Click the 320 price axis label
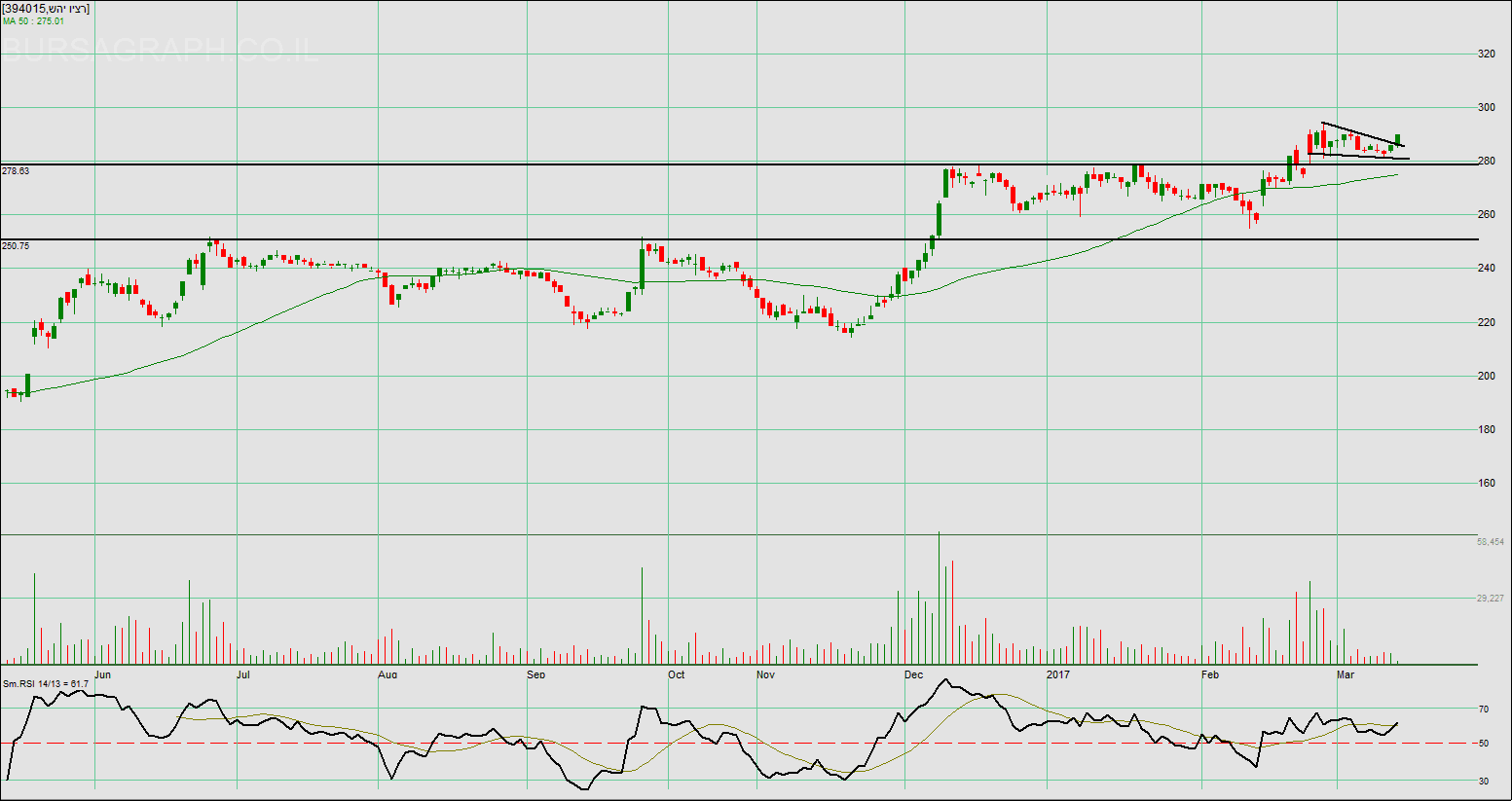The image size is (1512, 801). [1486, 55]
